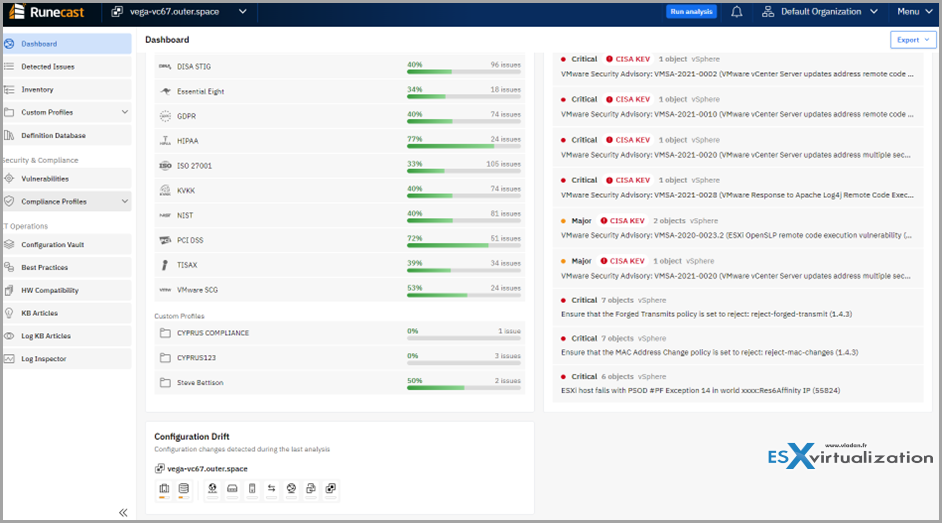Screen dimensions: 942x523
Task: Click Configuration Drift server tower icon
Action: 252,489
